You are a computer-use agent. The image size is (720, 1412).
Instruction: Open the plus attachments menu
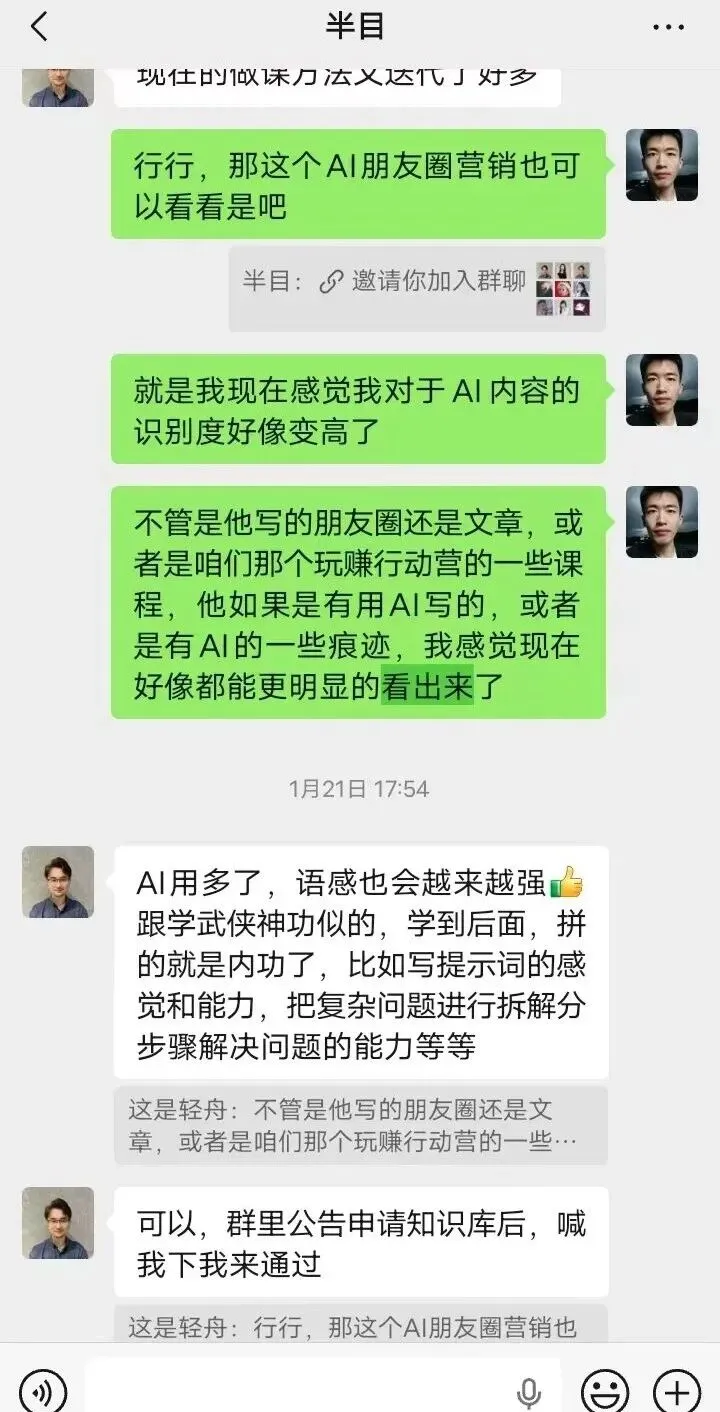[677, 1389]
